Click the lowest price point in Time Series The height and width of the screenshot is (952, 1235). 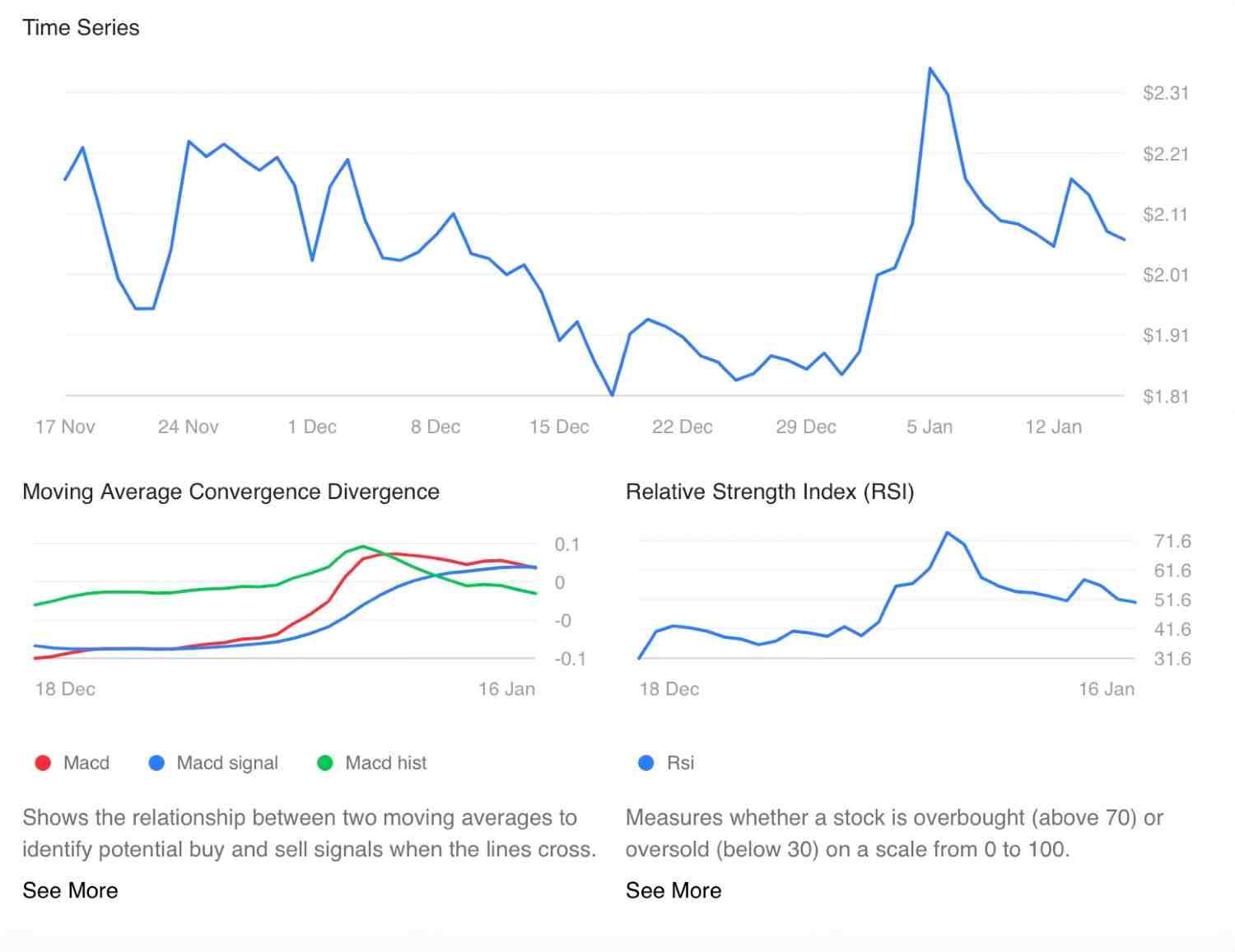[613, 395]
